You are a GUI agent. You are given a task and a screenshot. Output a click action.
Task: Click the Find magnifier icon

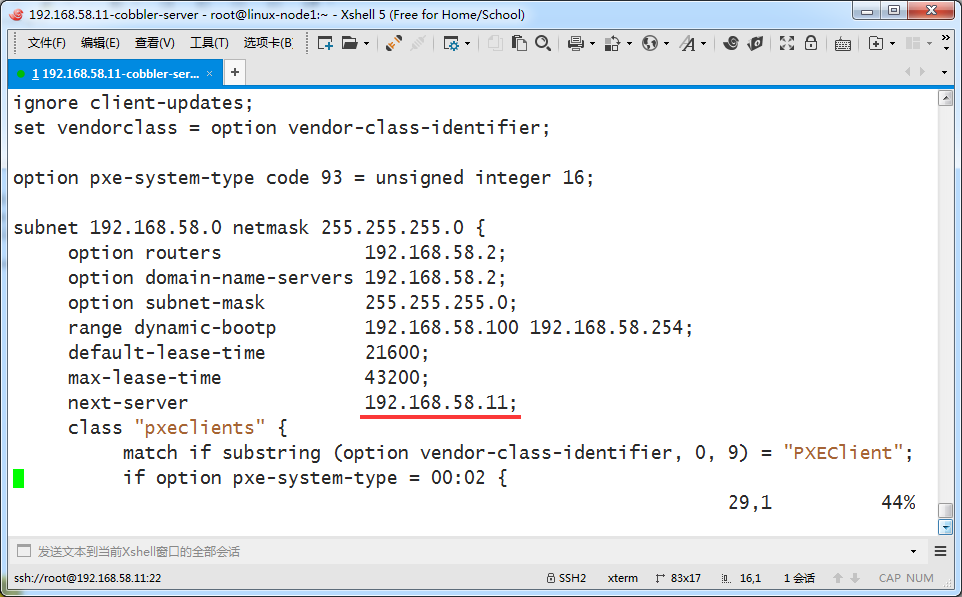(542, 43)
